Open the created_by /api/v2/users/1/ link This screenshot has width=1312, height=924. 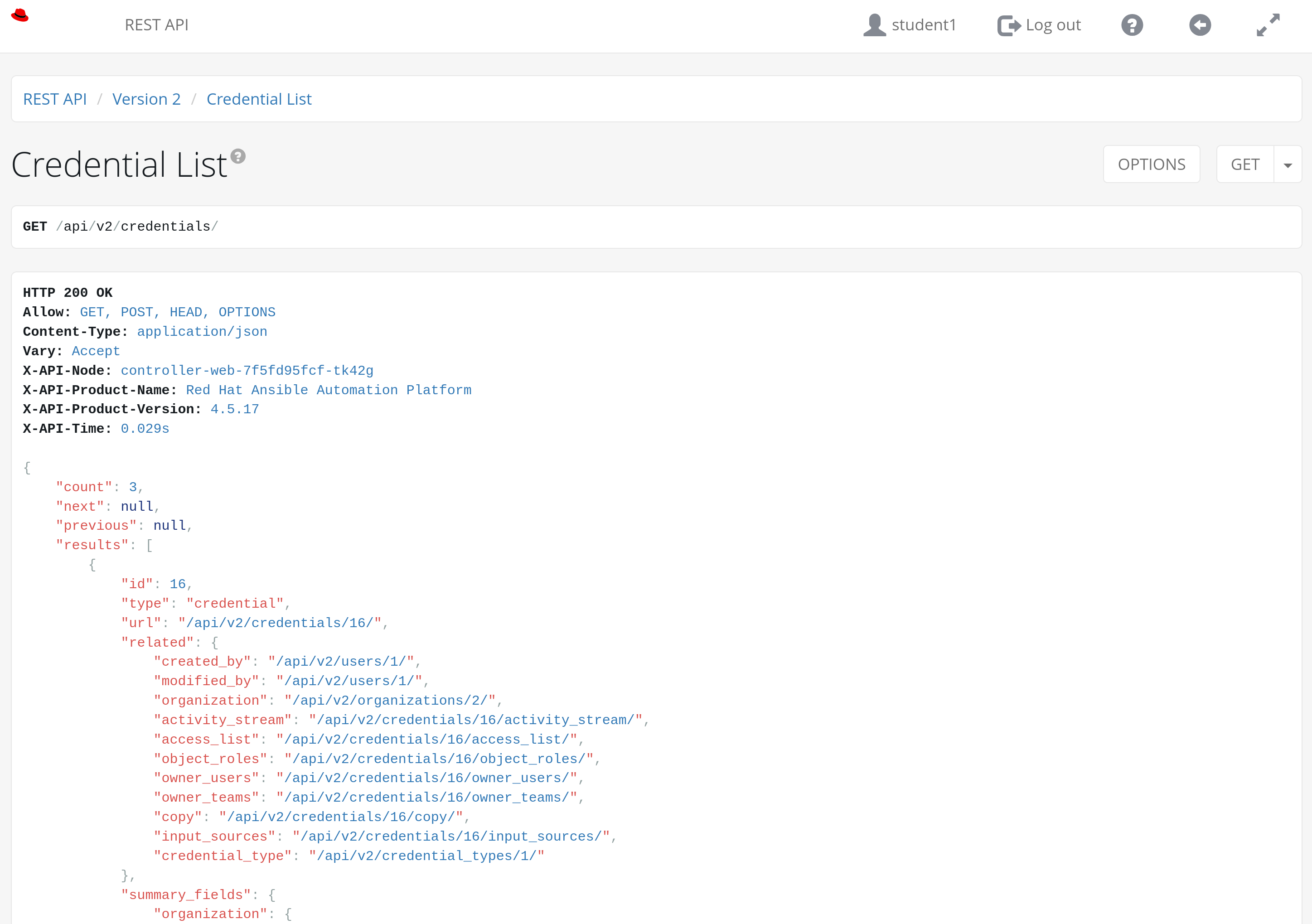[x=340, y=661]
